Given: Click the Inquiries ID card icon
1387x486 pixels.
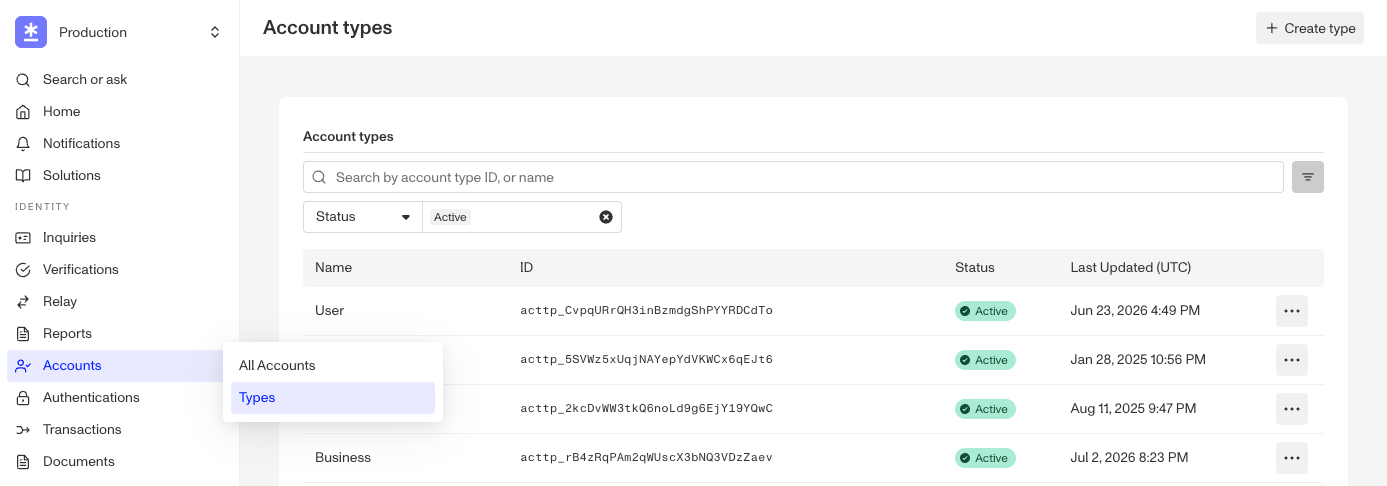Looking at the screenshot, I should pyautogui.click(x=23, y=238).
